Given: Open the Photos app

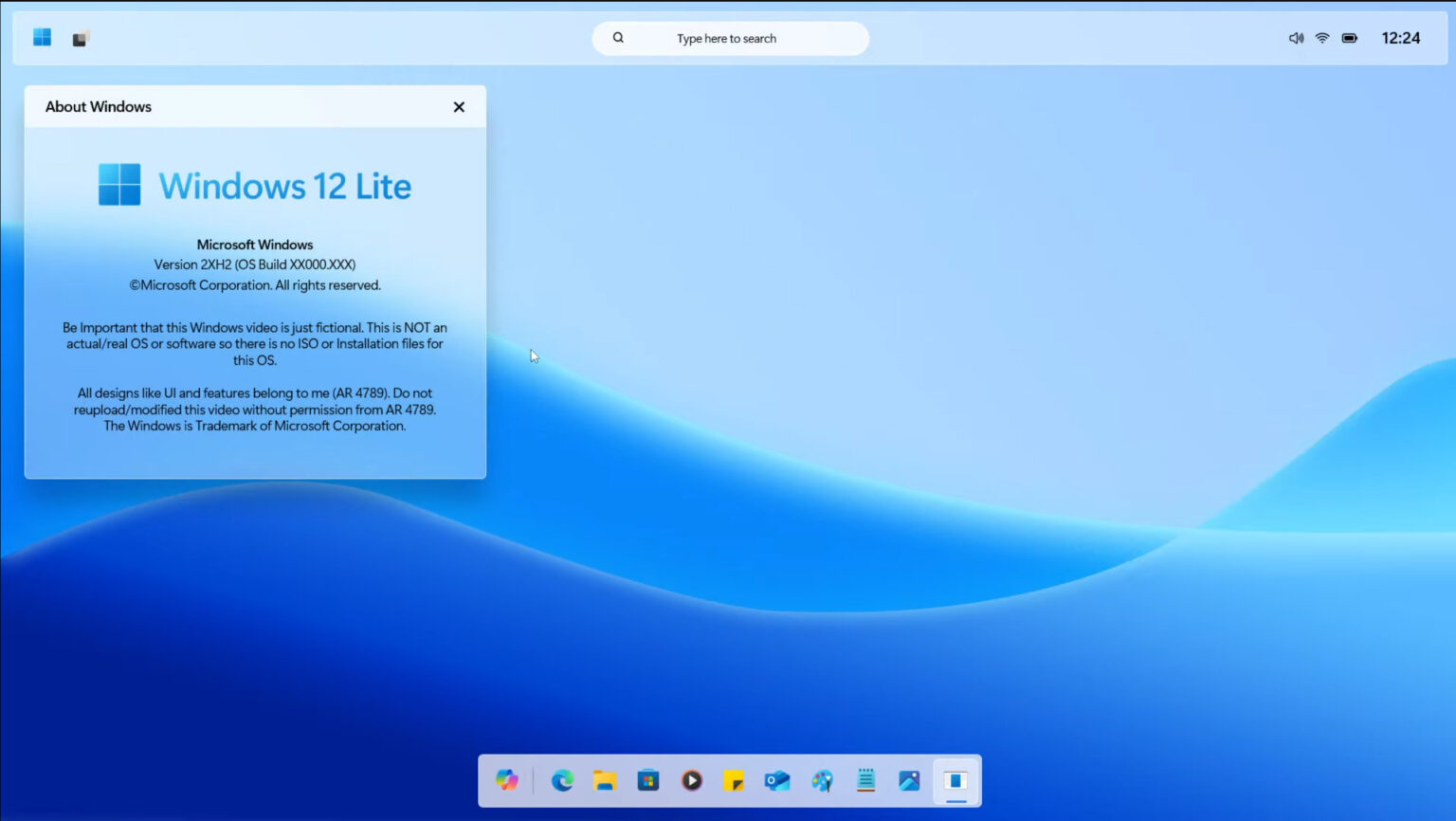Looking at the screenshot, I should (908, 780).
